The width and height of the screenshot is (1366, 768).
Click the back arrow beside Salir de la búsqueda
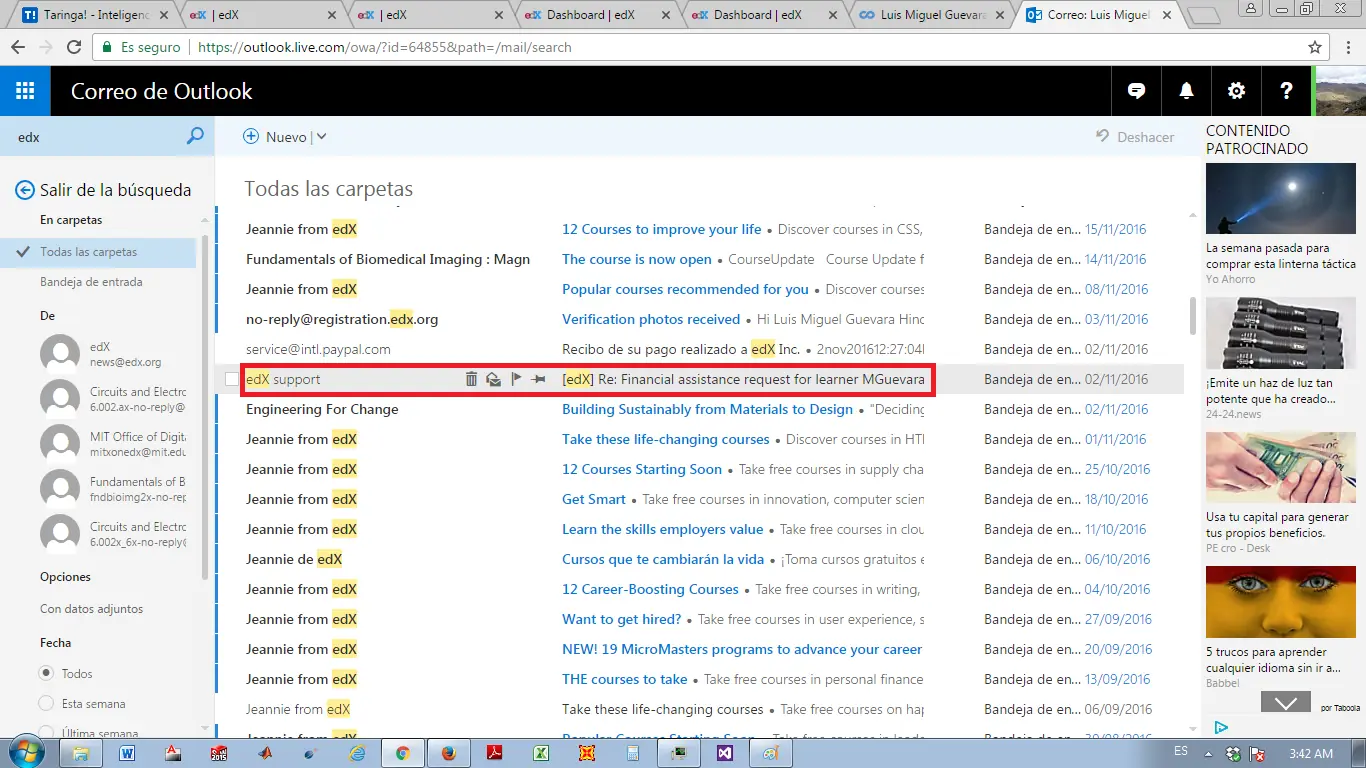pos(24,190)
